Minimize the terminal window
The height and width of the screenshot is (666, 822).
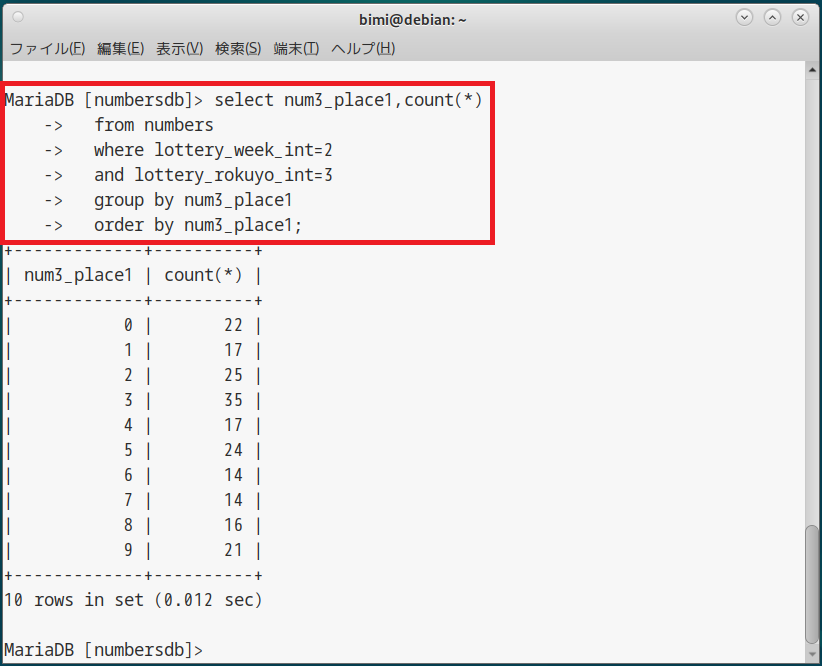point(744,18)
